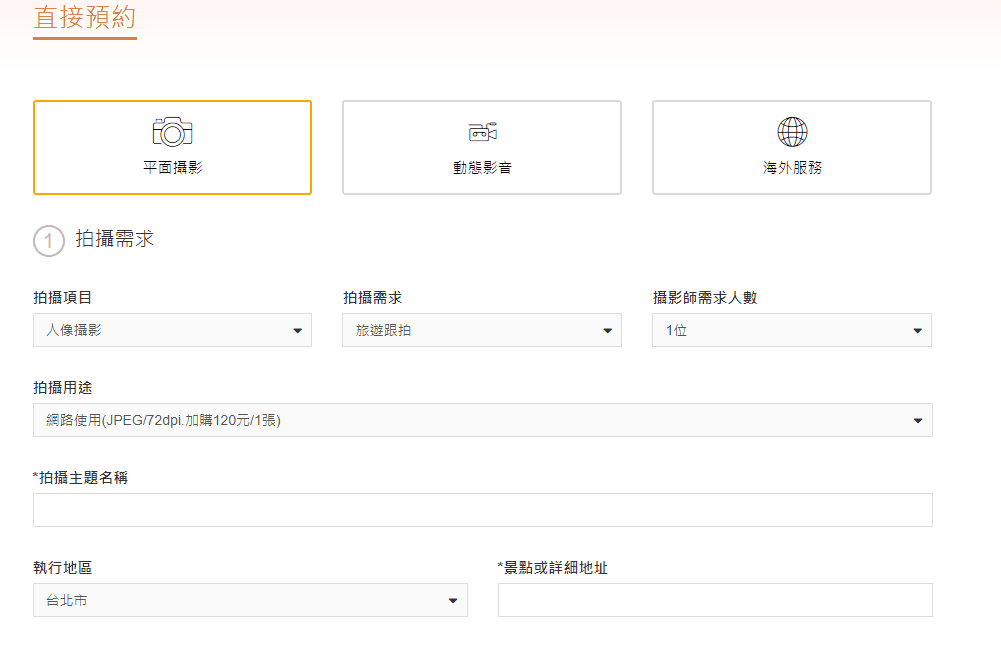Click the circled number 1 step icon
Viewport: 1001px width, 657px height.
point(48,241)
